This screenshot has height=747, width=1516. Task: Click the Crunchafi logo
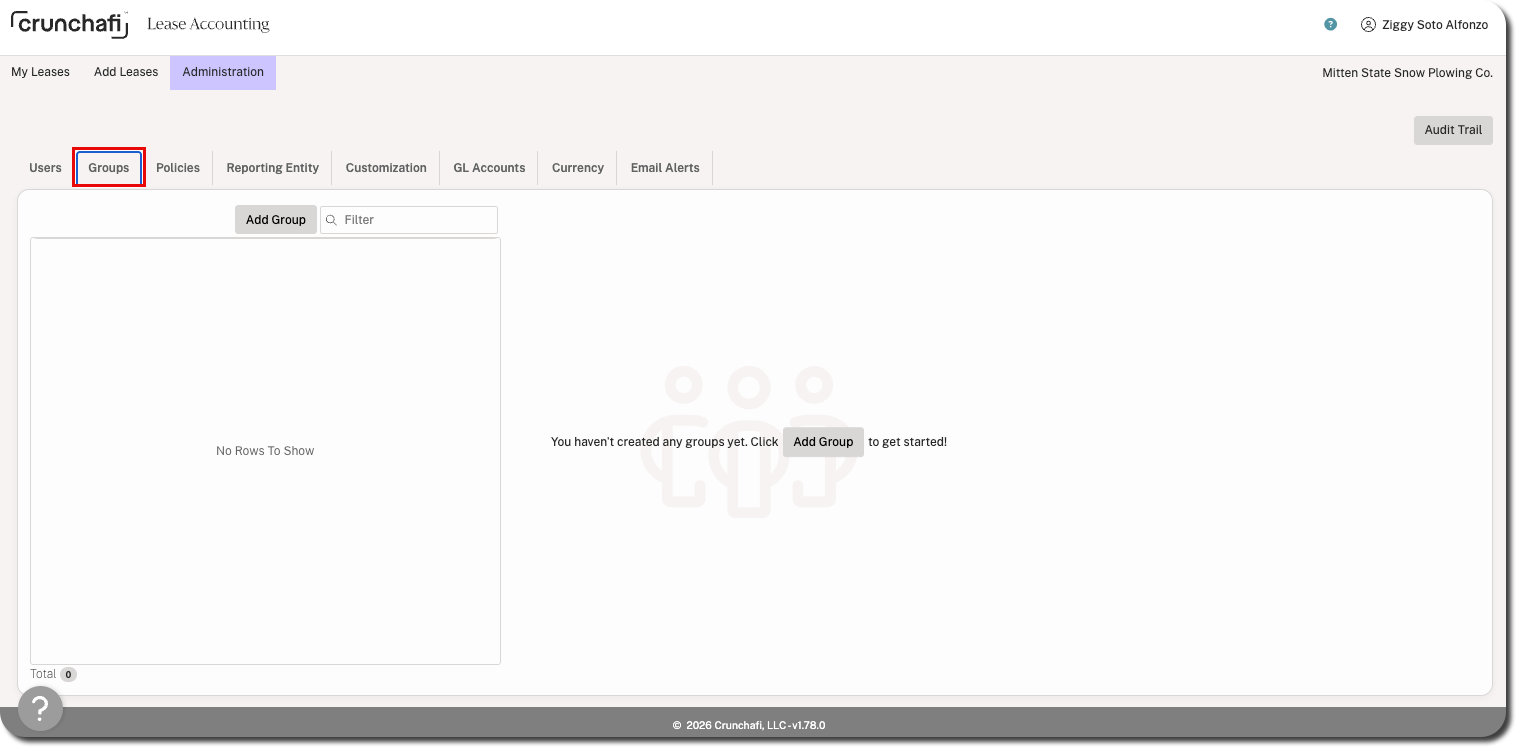69,24
